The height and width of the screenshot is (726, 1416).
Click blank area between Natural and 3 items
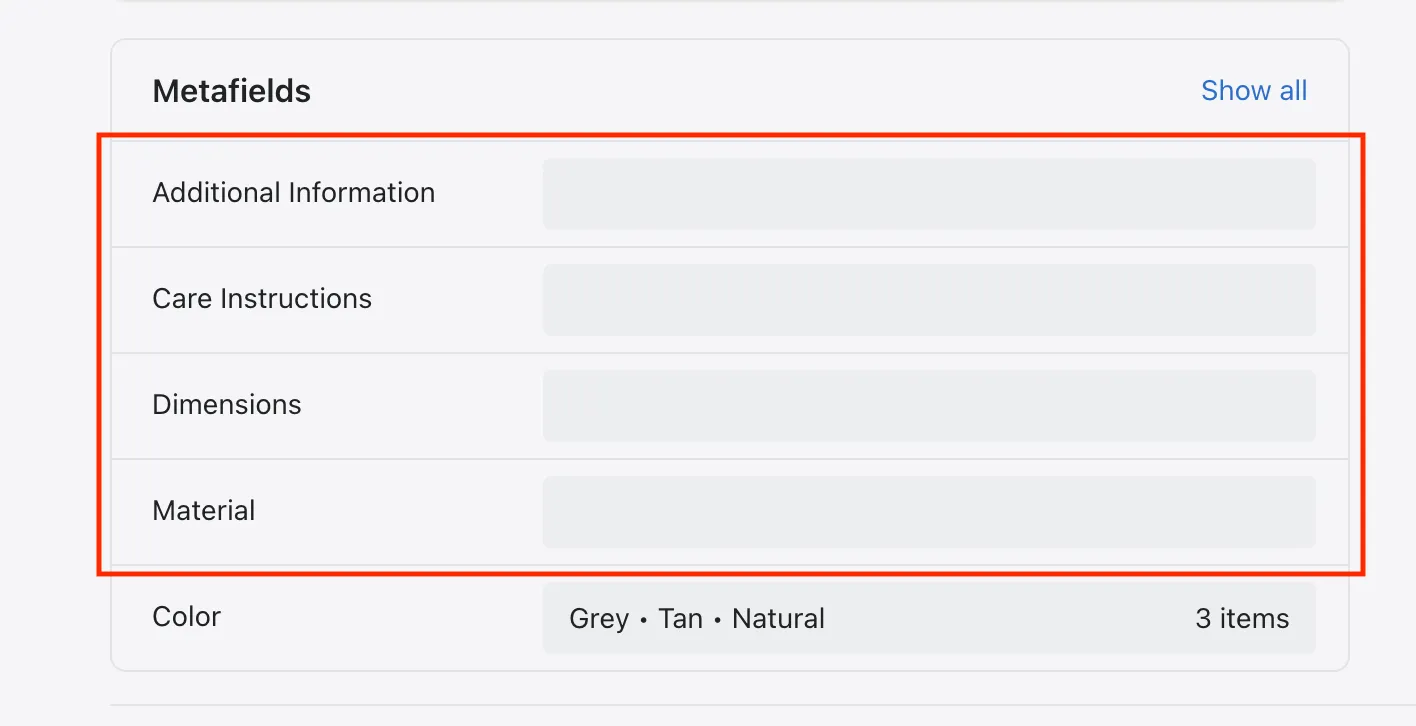pos(1010,619)
